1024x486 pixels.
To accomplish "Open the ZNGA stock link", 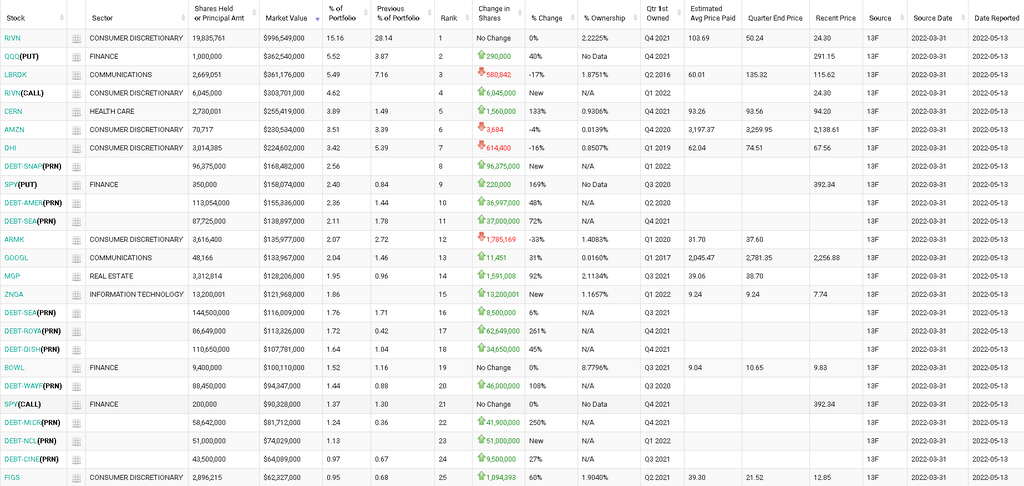I will pos(13,295).
